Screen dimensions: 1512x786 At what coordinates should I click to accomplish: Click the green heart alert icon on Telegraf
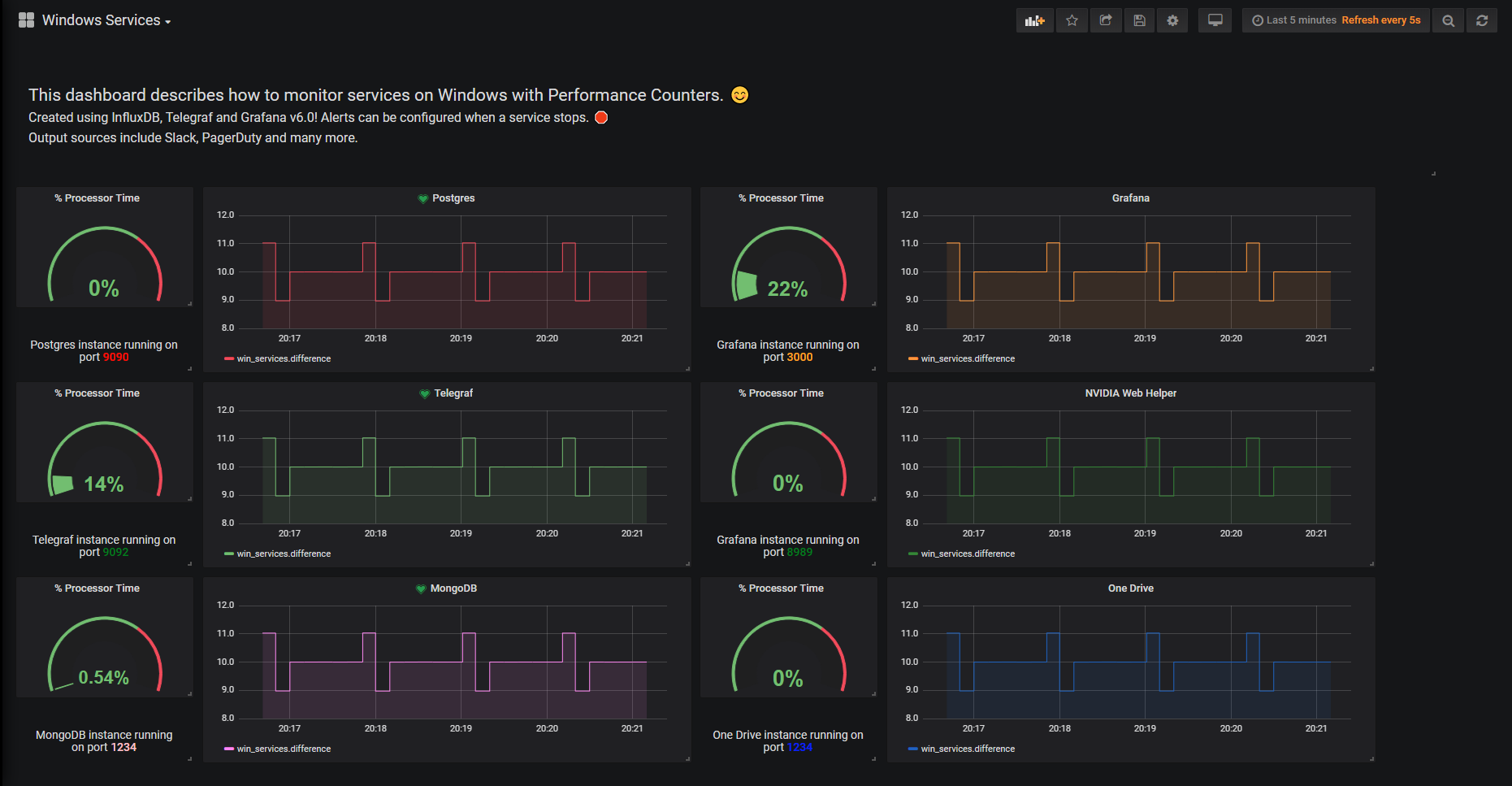(424, 393)
